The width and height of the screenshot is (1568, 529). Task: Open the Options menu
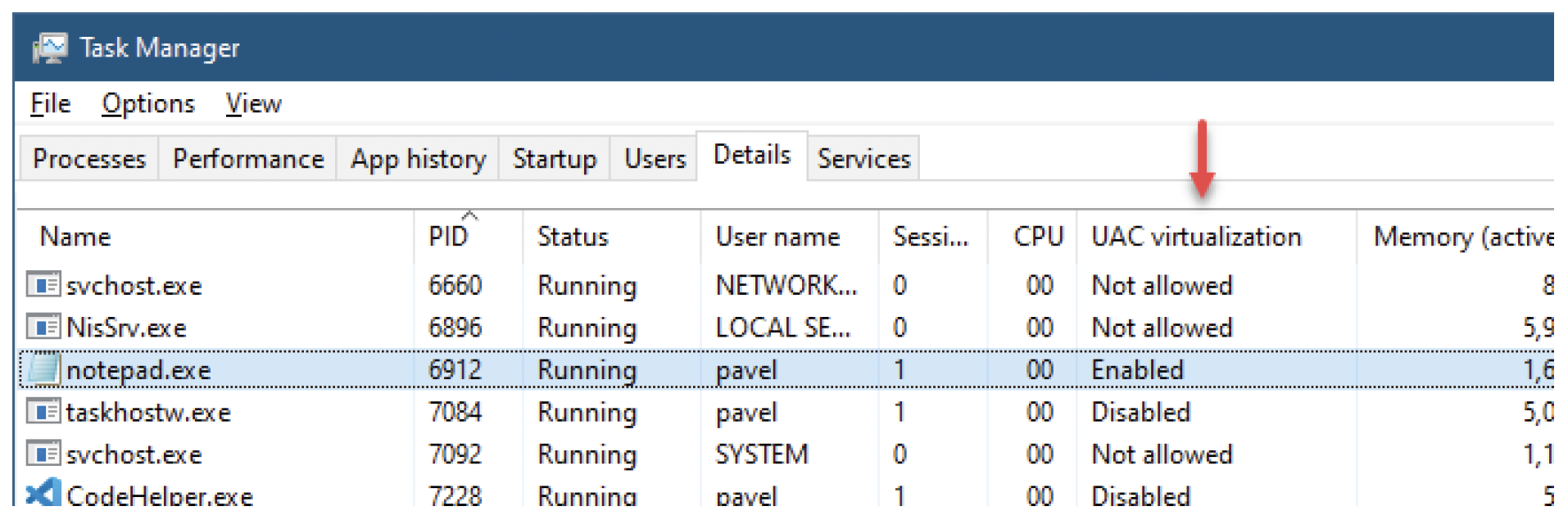(148, 103)
